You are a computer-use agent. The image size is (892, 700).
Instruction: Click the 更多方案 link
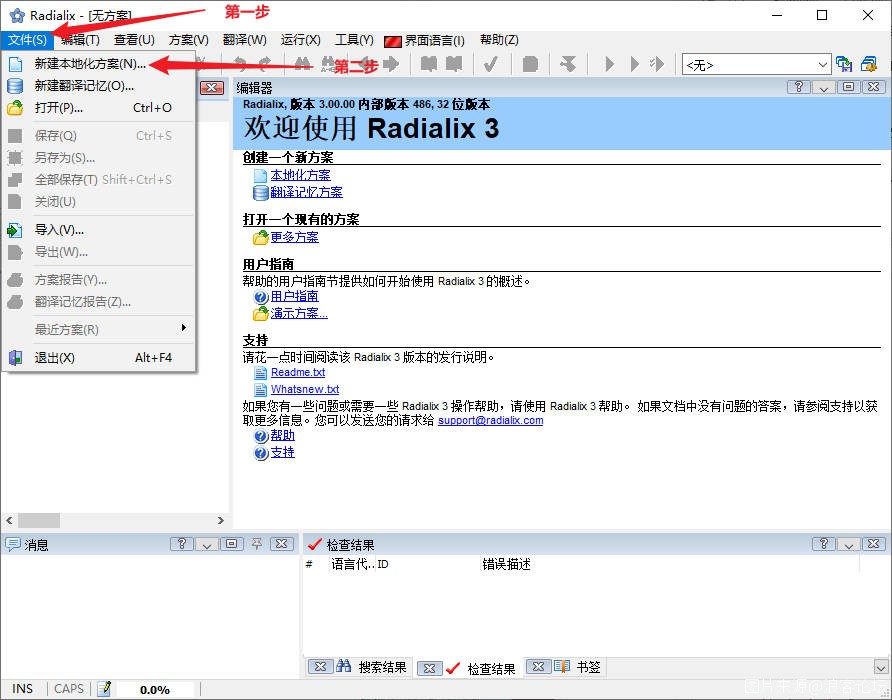tap(295, 237)
